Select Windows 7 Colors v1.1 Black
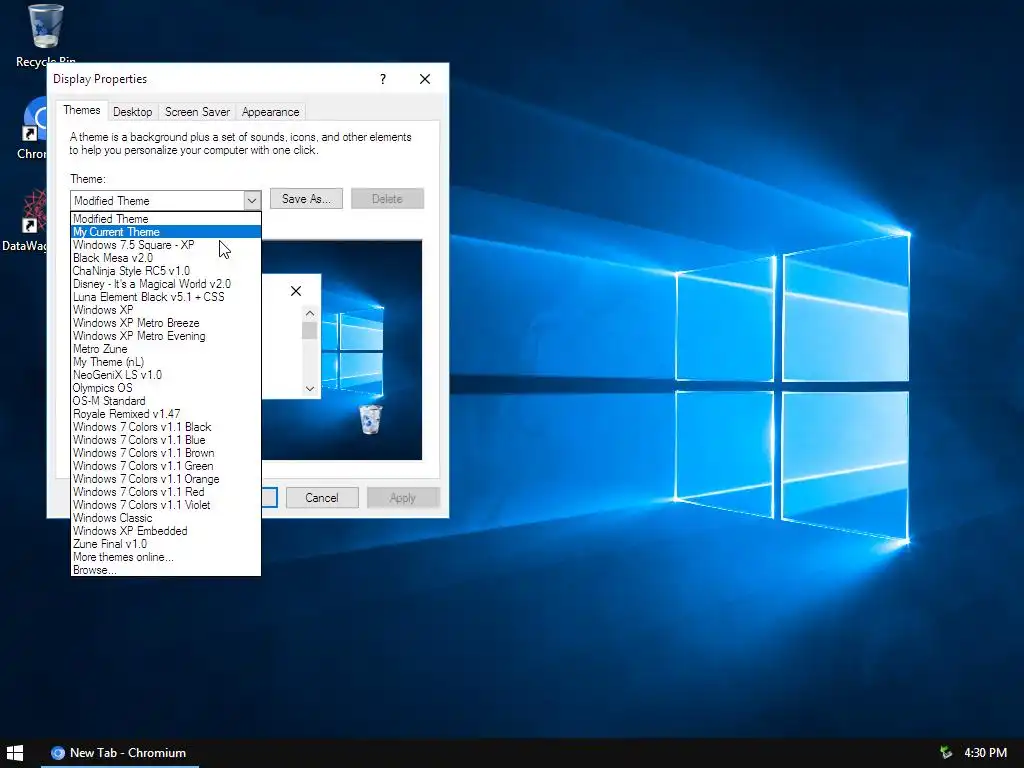Screen dimensions: 1024x768 (x=166, y=427)
